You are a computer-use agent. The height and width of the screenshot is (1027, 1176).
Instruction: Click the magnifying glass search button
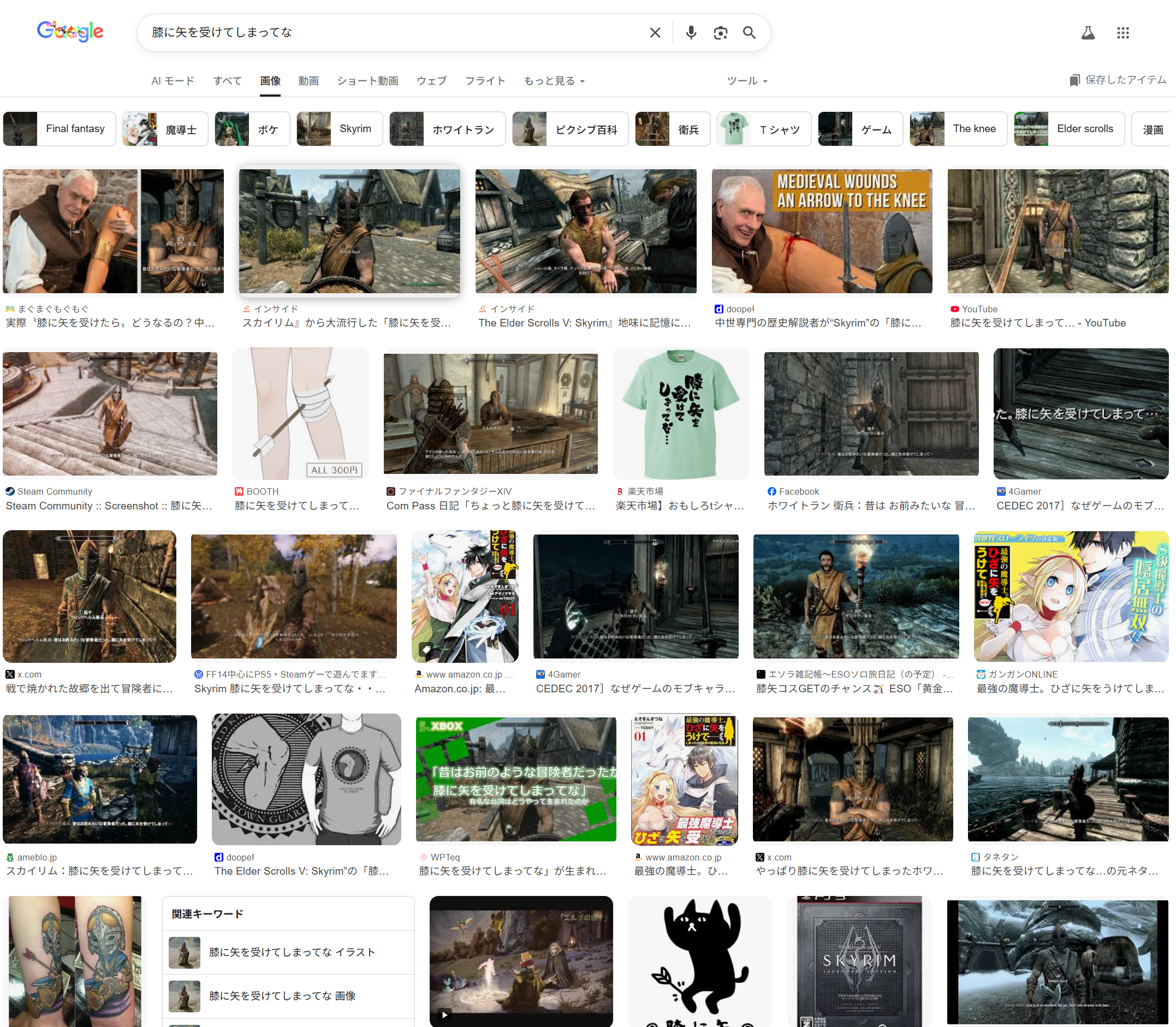(x=749, y=33)
